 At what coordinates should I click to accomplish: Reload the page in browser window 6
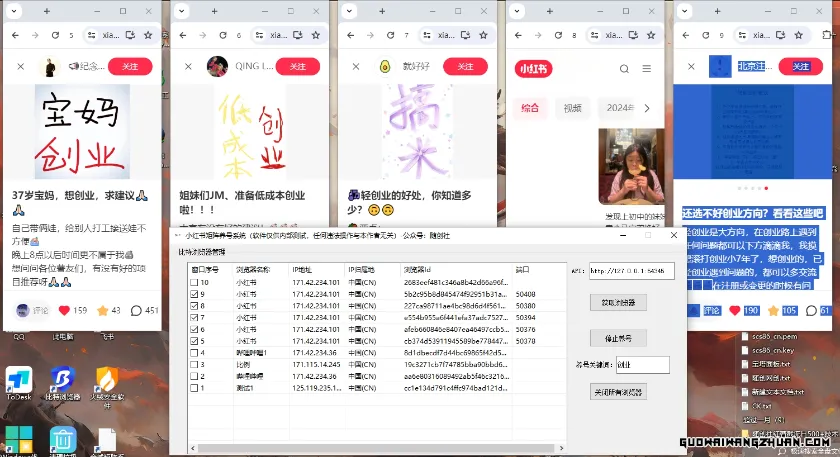point(223,35)
